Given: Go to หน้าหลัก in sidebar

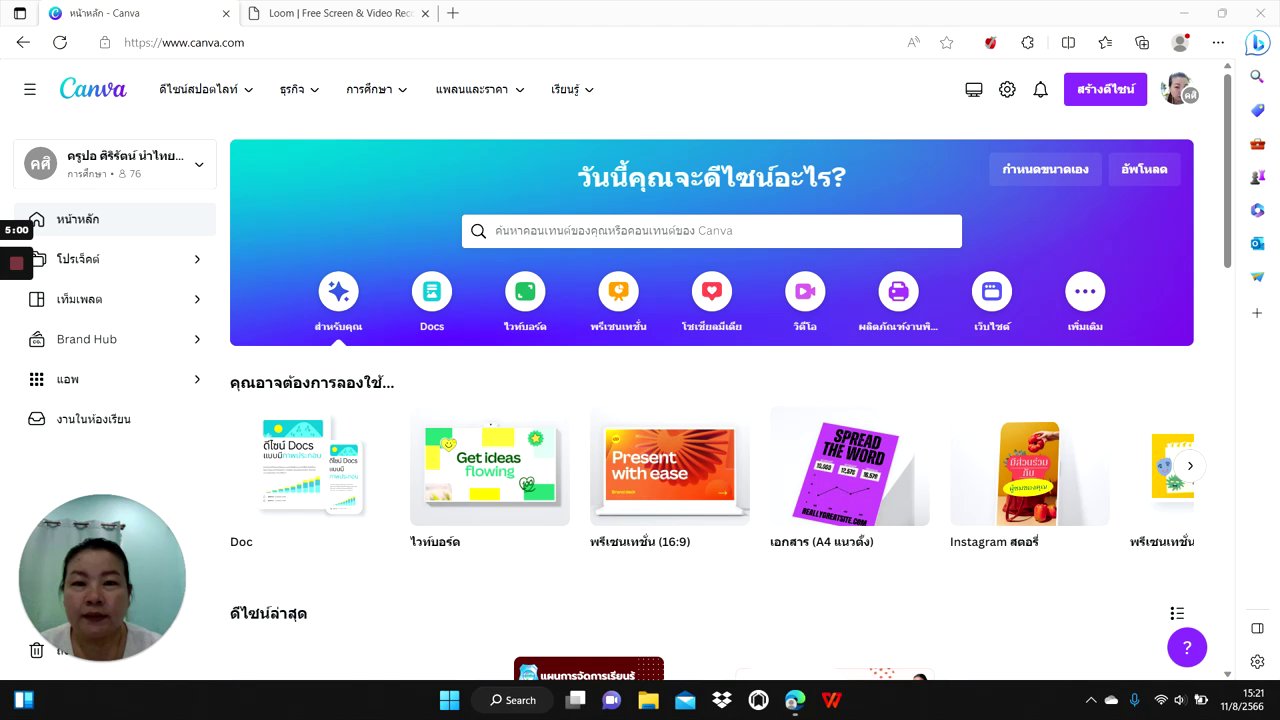Looking at the screenshot, I should [x=115, y=219].
